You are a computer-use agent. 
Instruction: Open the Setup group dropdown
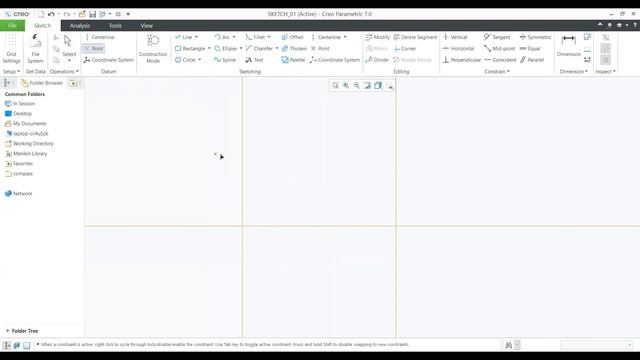[11, 71]
